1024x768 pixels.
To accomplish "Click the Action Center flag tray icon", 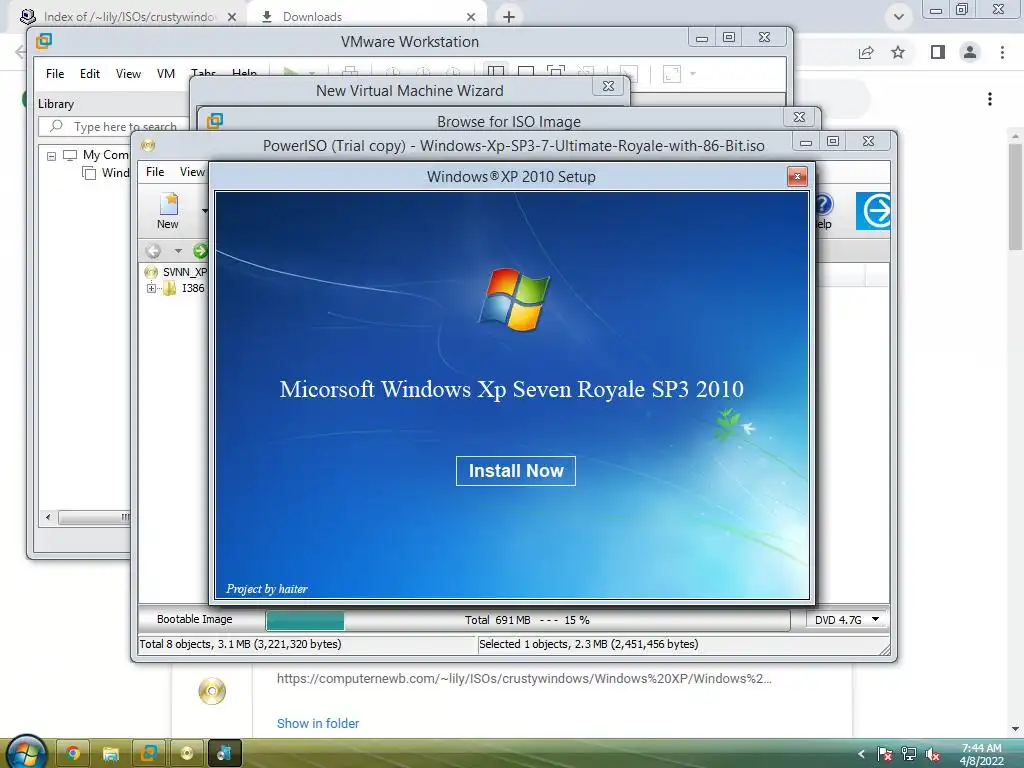I will pyautogui.click(x=885, y=754).
